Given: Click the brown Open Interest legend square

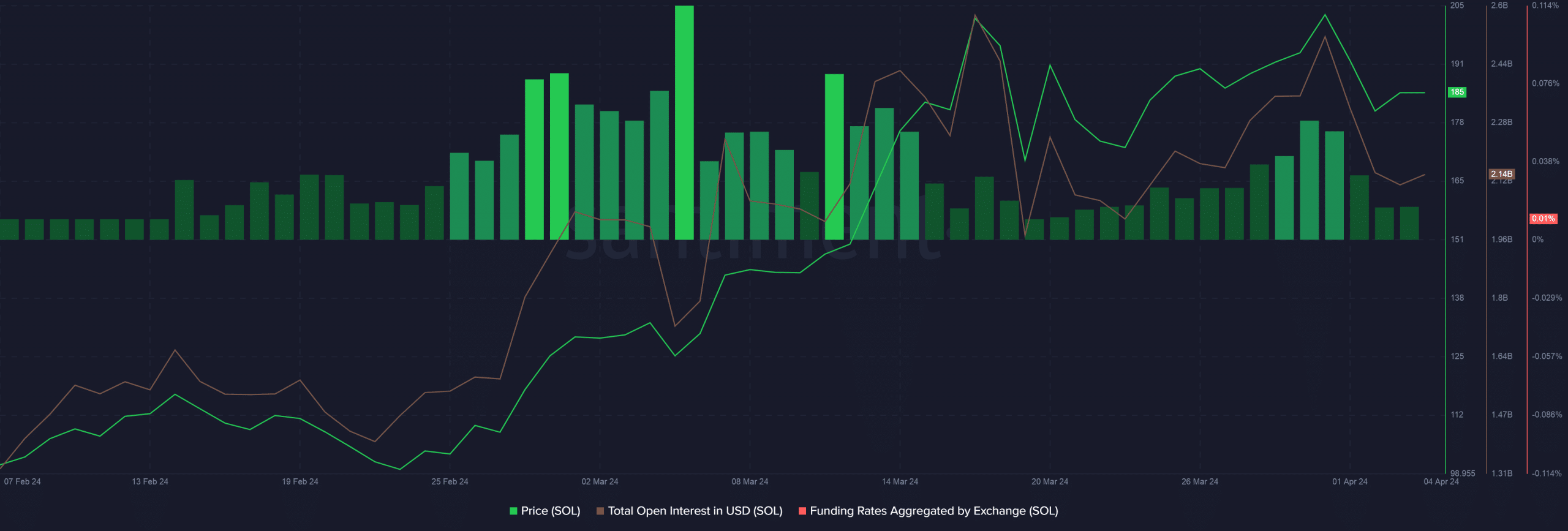Looking at the screenshot, I should click(600, 511).
